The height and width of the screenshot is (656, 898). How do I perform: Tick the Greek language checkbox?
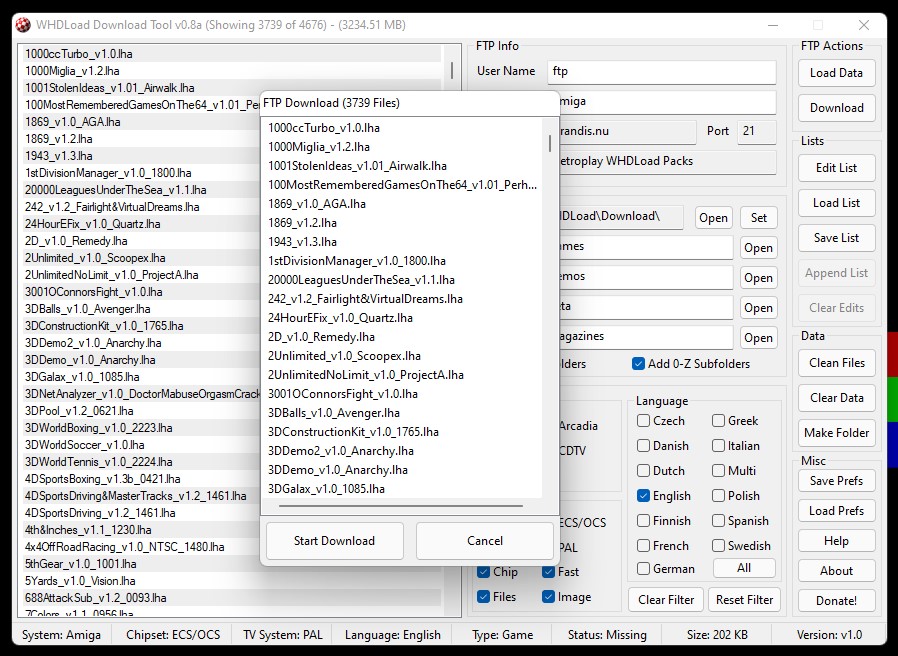click(718, 421)
